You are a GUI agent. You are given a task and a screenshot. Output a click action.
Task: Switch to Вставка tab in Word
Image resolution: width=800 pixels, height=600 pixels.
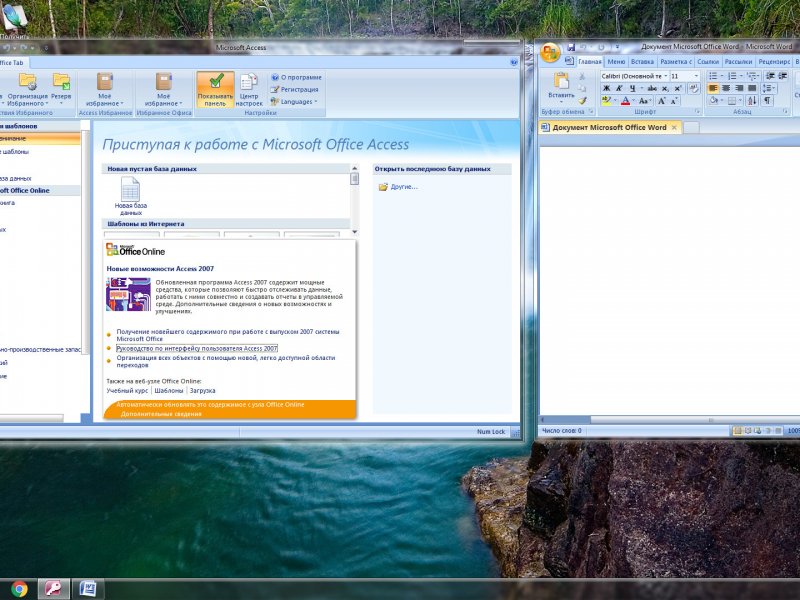642,62
